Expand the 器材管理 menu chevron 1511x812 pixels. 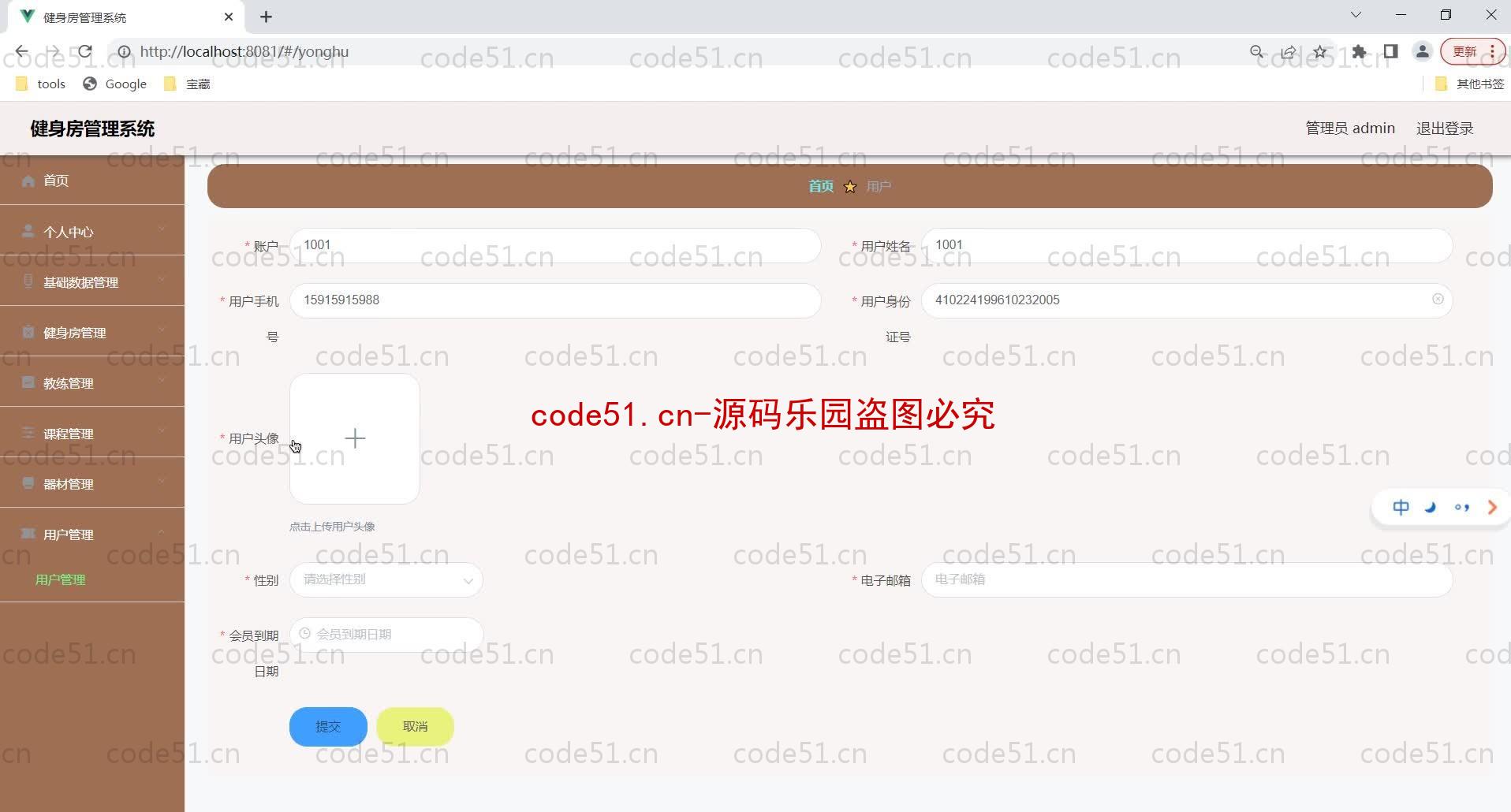(x=162, y=481)
